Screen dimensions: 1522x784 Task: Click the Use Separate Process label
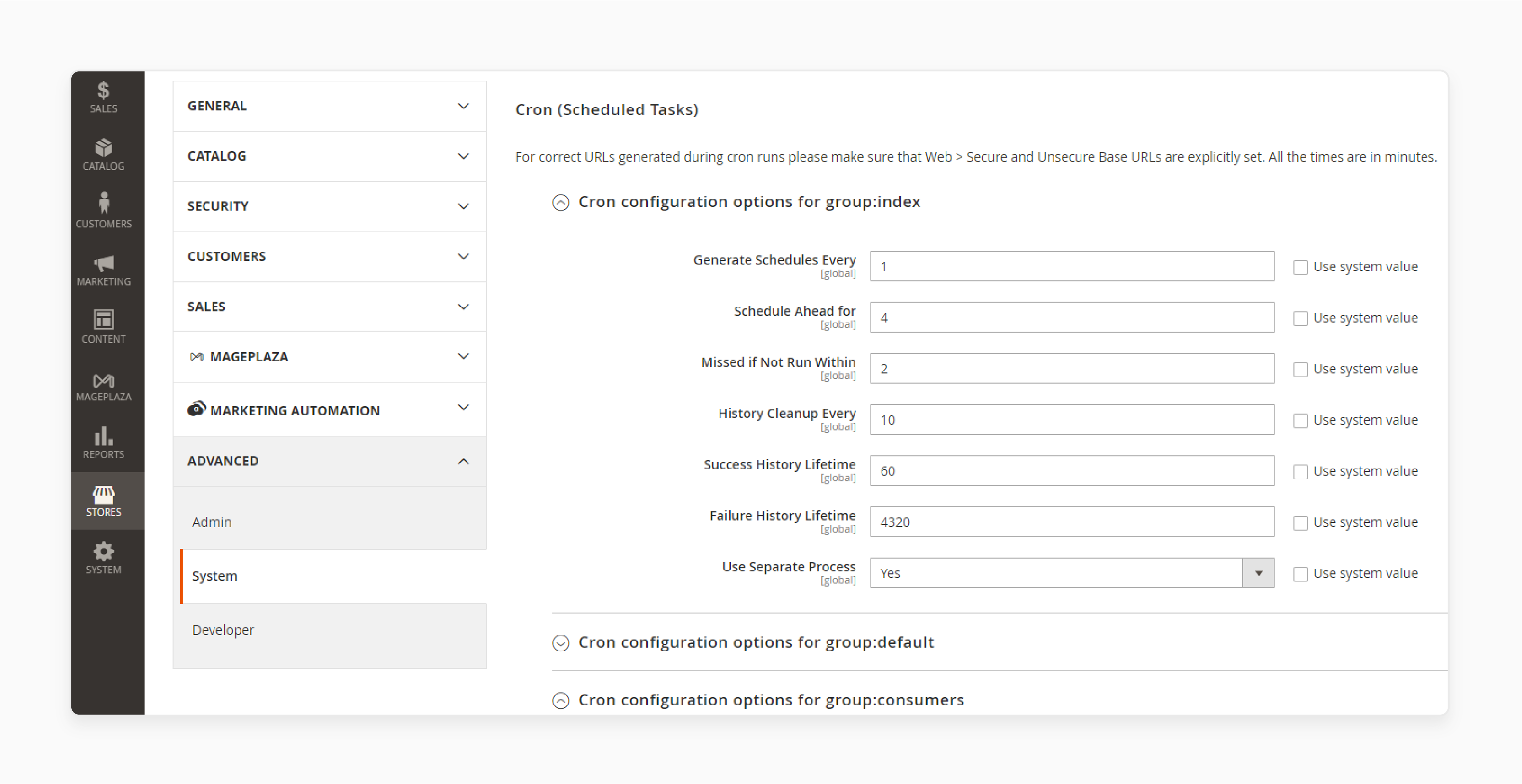click(789, 567)
